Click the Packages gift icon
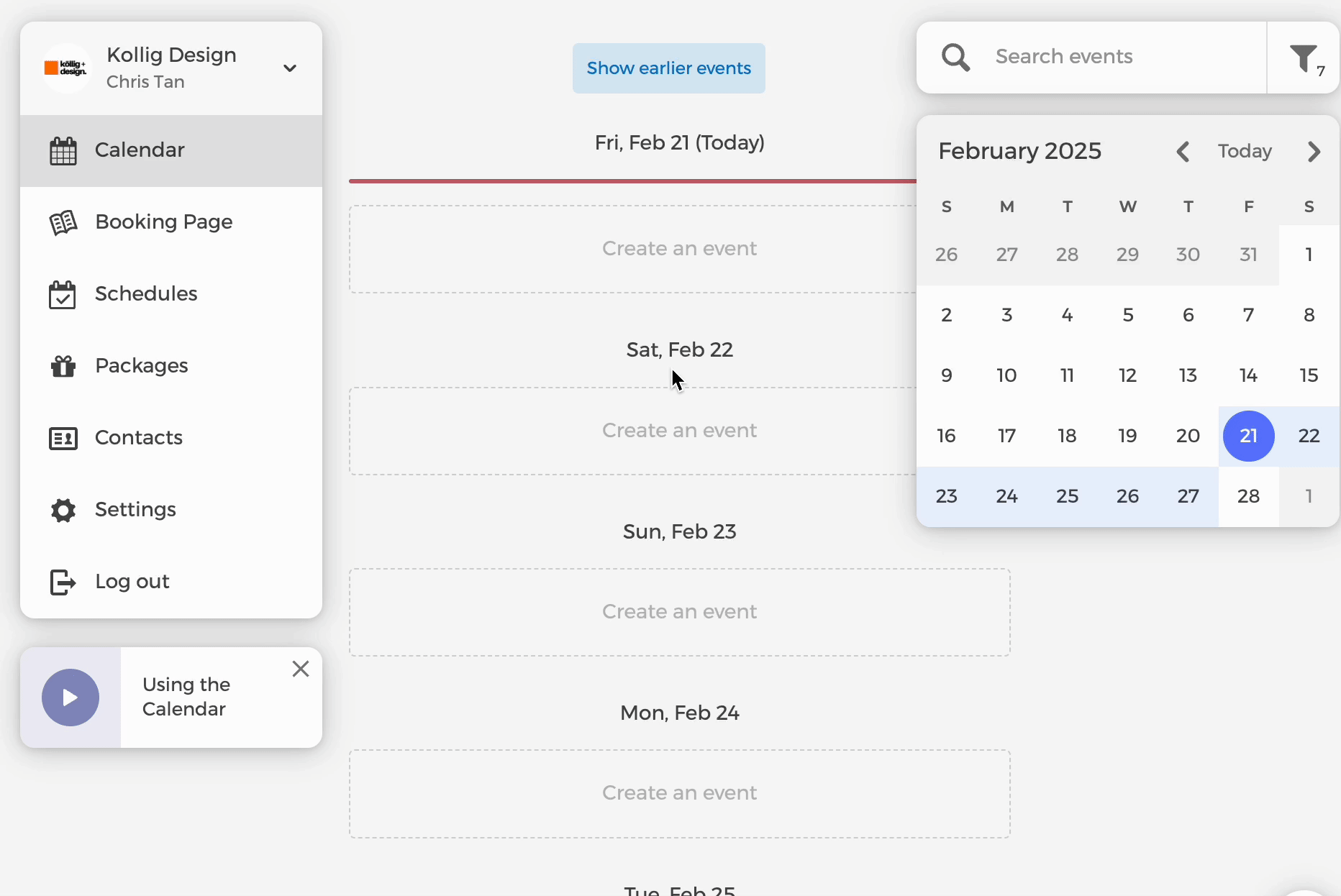 pyautogui.click(x=63, y=367)
